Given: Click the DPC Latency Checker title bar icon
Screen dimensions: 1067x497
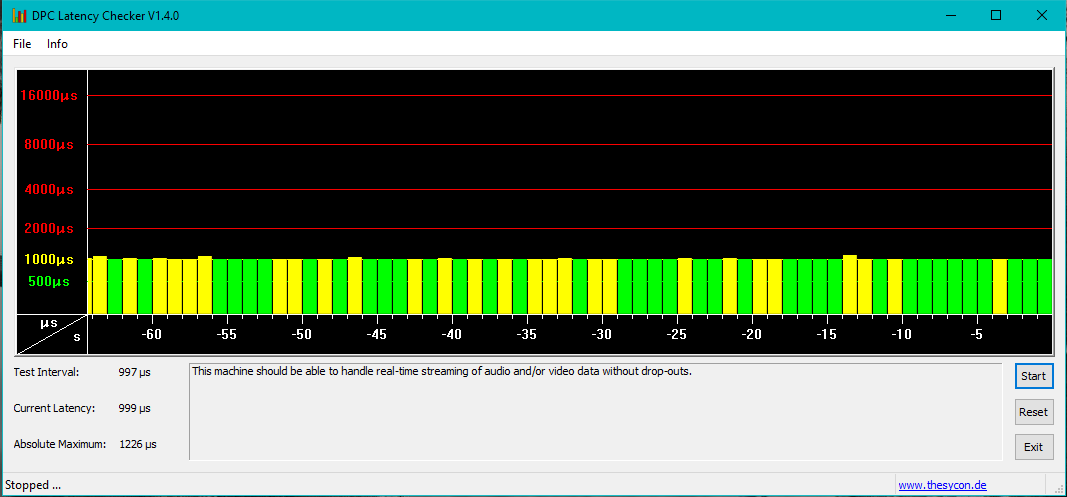Looking at the screenshot, I should click(19, 15).
